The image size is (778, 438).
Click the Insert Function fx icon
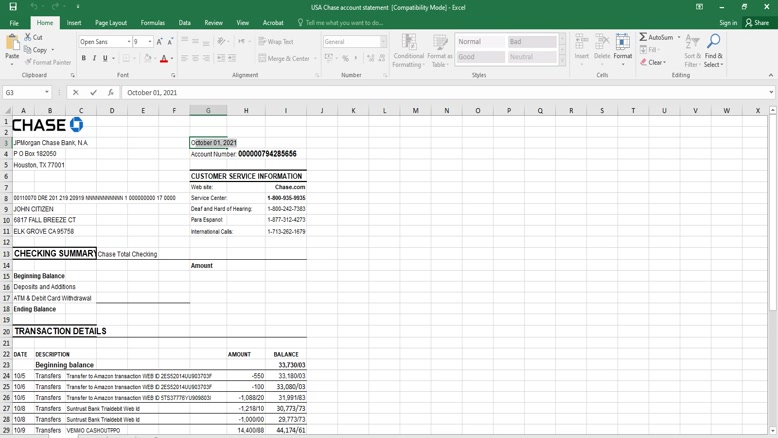click(x=110, y=93)
